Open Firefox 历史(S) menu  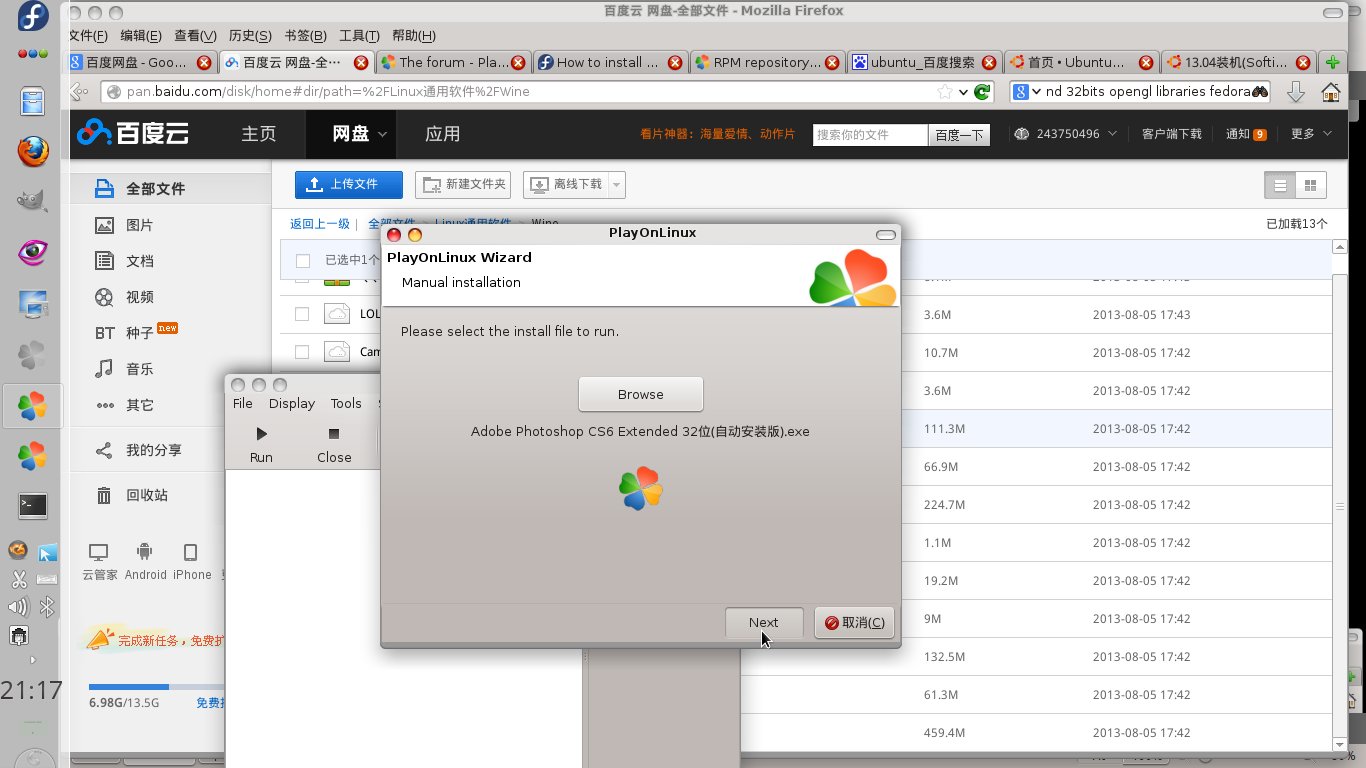click(x=250, y=35)
